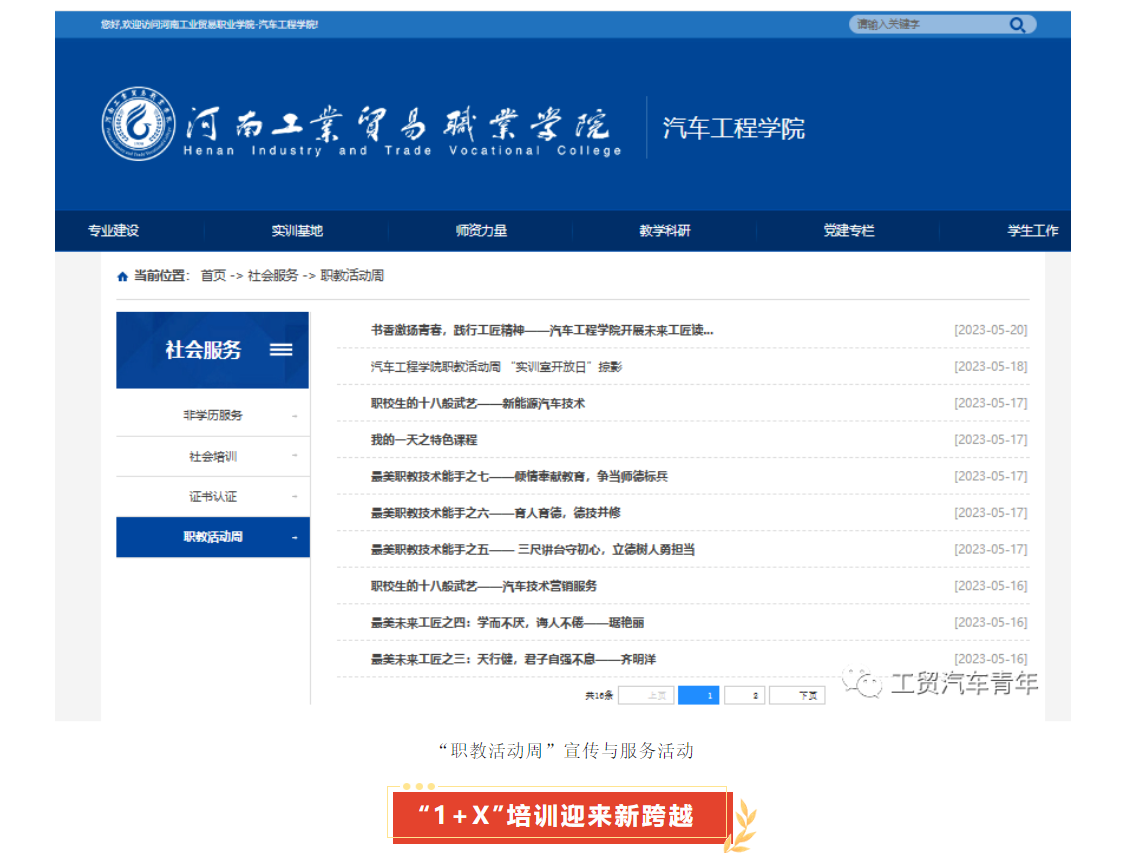Expand the 证书认证 sidebar item

(x=213, y=497)
